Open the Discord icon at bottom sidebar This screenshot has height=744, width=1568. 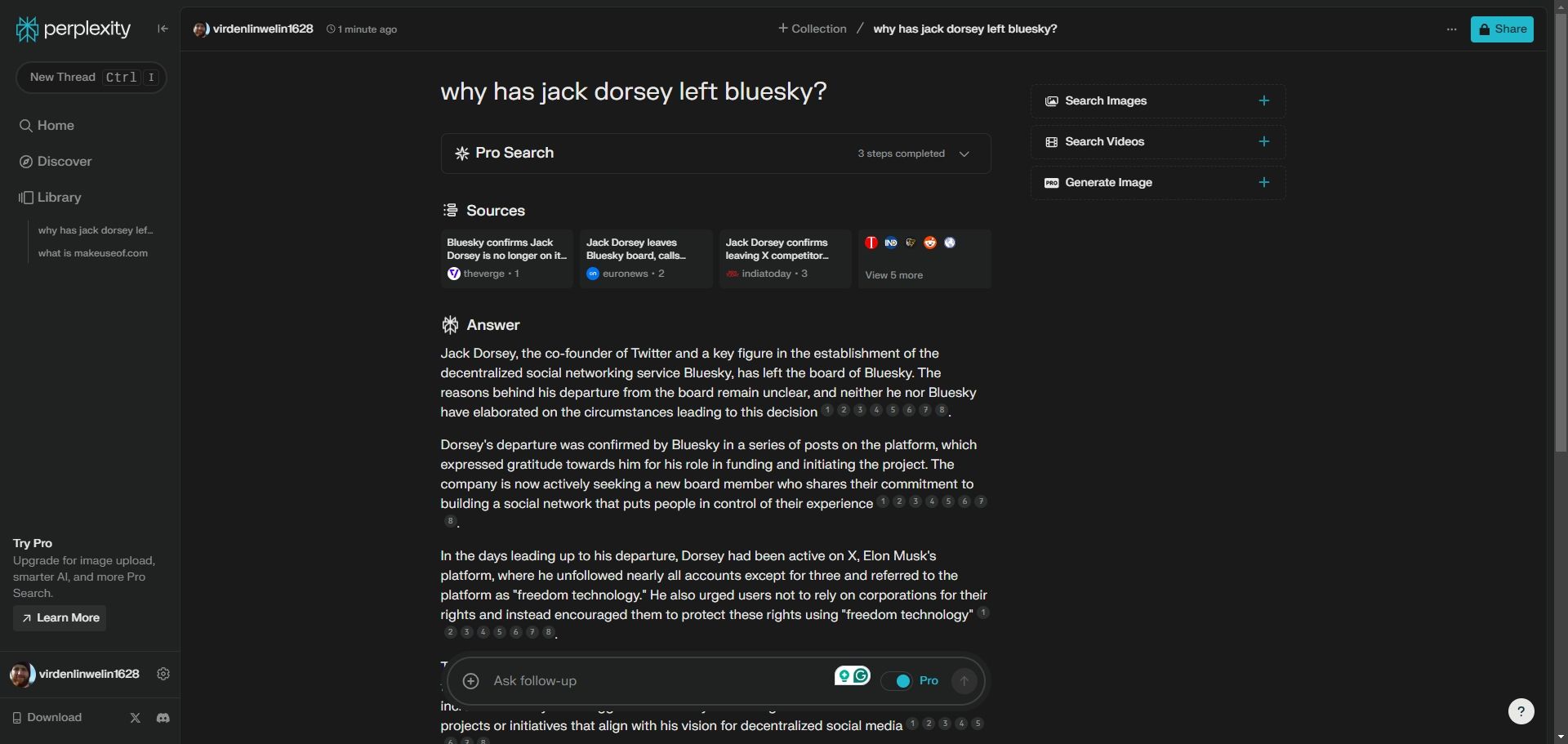(163, 718)
